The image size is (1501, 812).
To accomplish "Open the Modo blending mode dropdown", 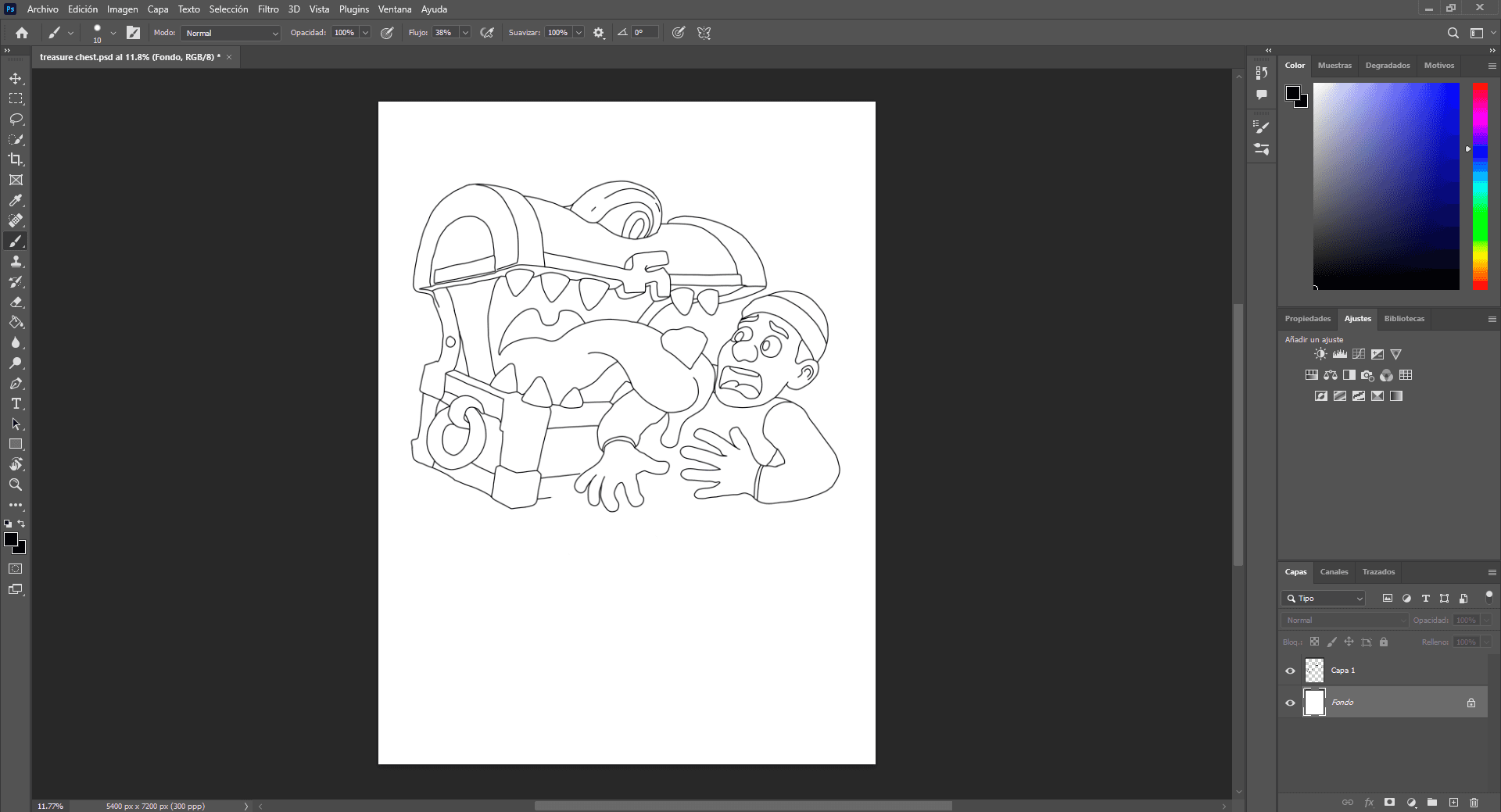I will click(231, 33).
